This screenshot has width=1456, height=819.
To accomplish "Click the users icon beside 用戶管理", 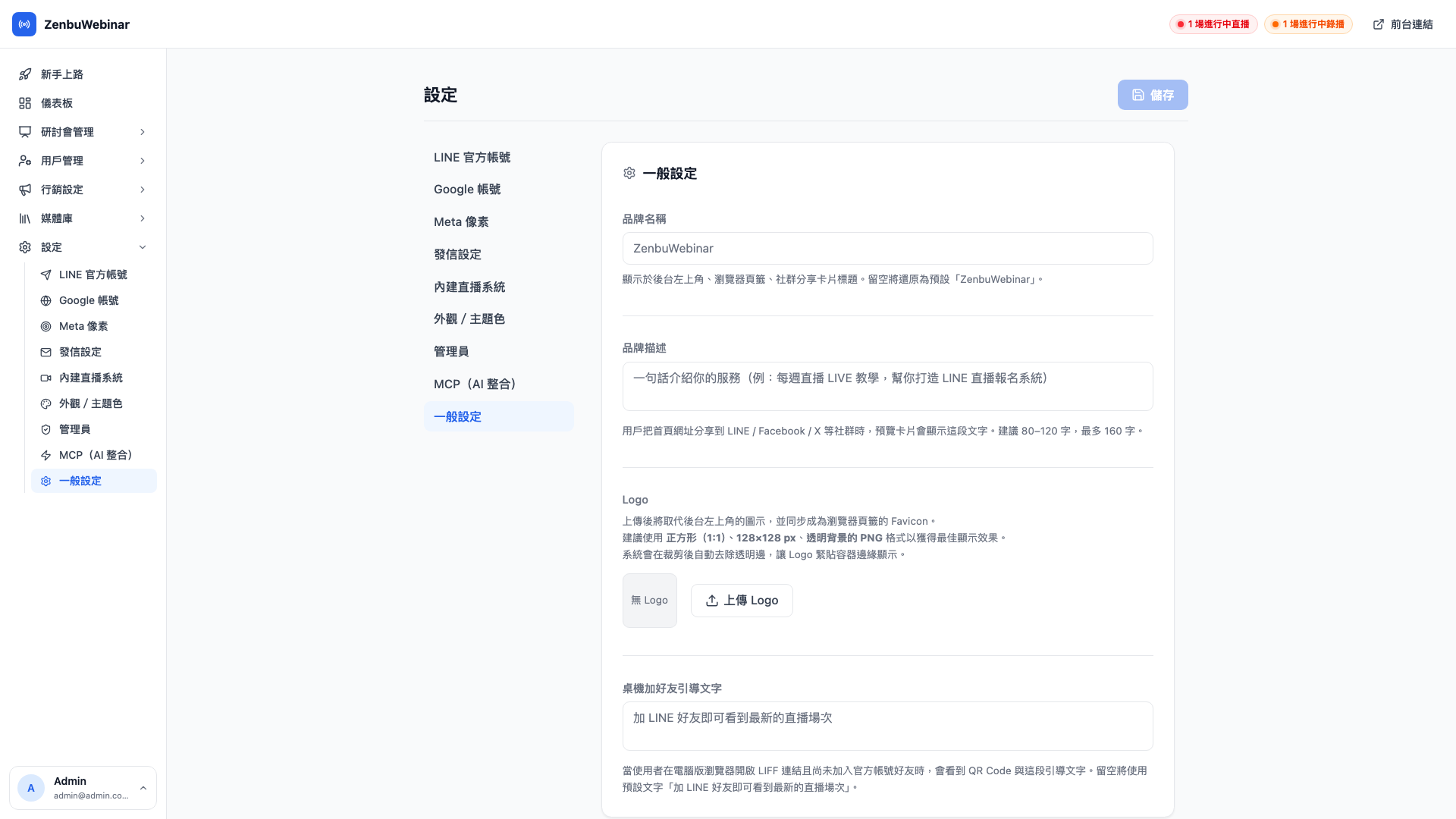I will tap(25, 161).
